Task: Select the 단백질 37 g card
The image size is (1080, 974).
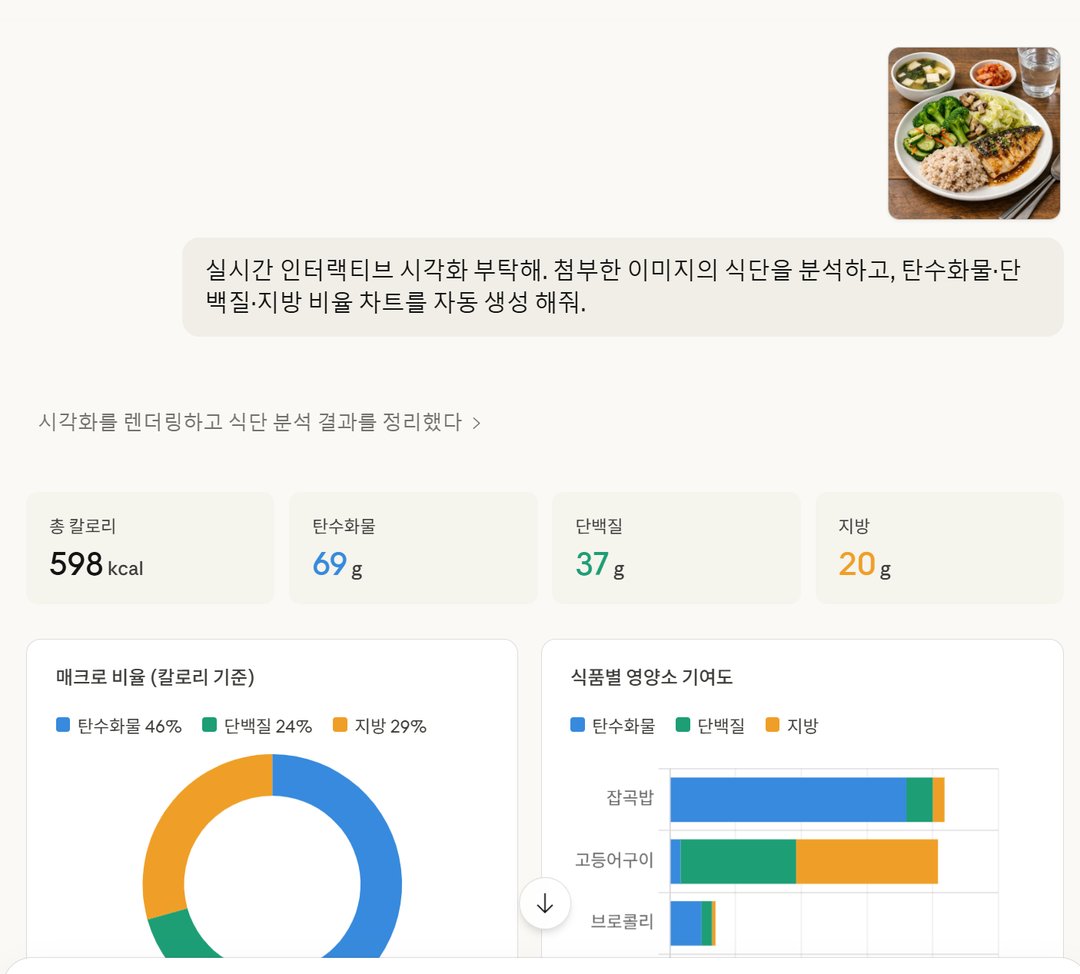Action: 676,548
